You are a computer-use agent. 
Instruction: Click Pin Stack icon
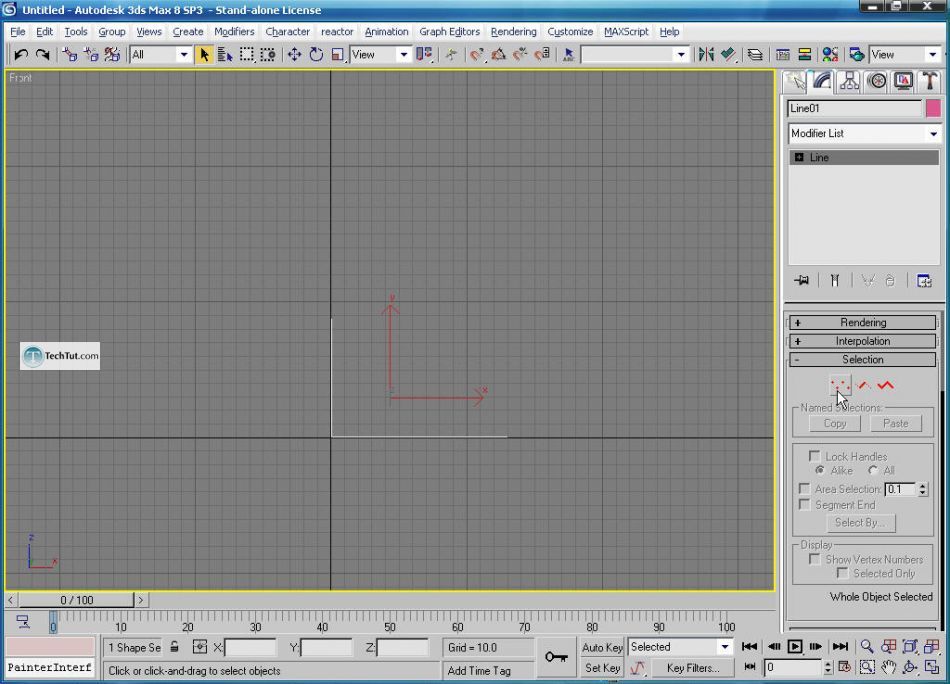tap(802, 281)
